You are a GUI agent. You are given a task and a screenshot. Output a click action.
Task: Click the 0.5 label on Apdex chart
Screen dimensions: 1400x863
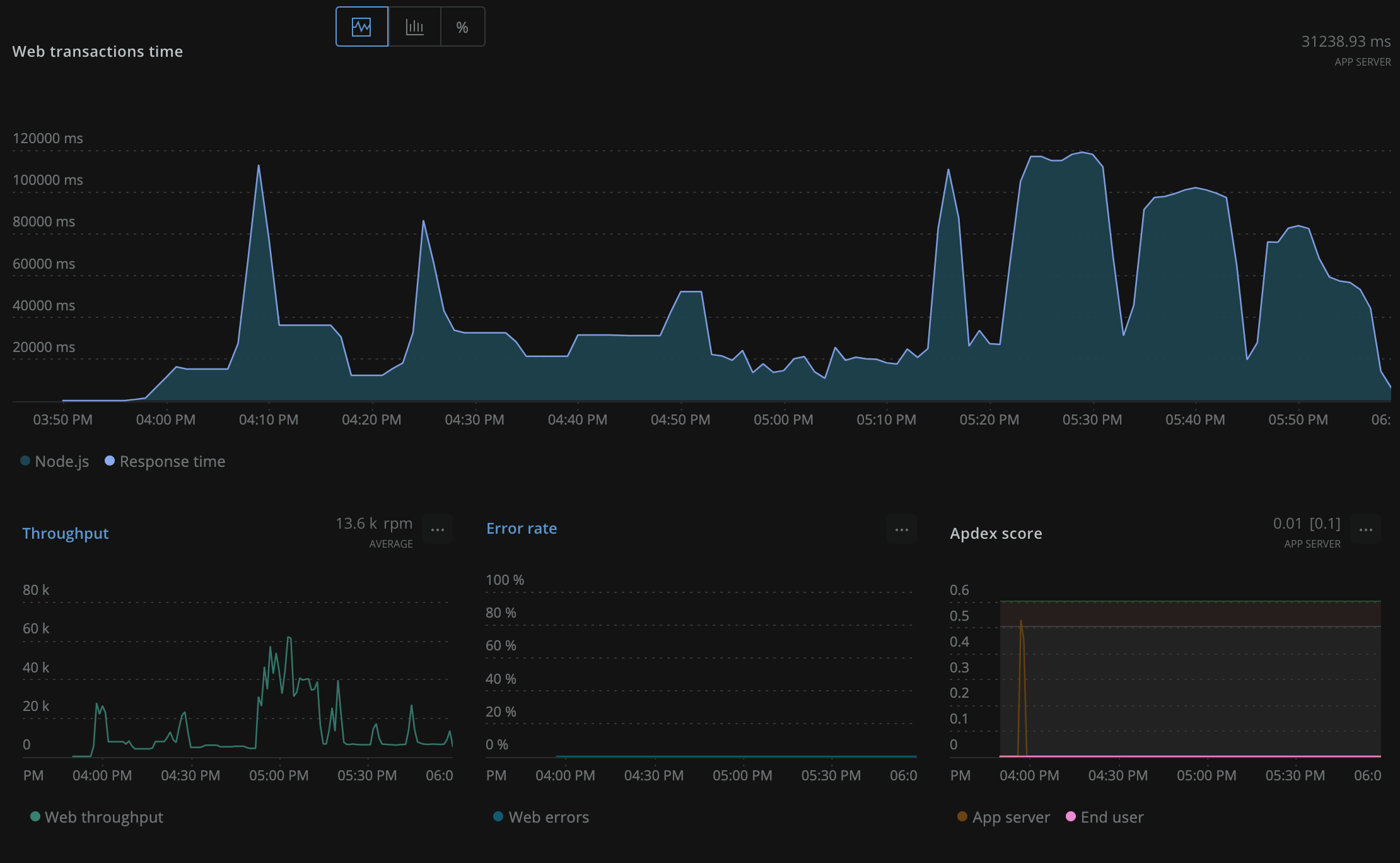pyautogui.click(x=959, y=616)
